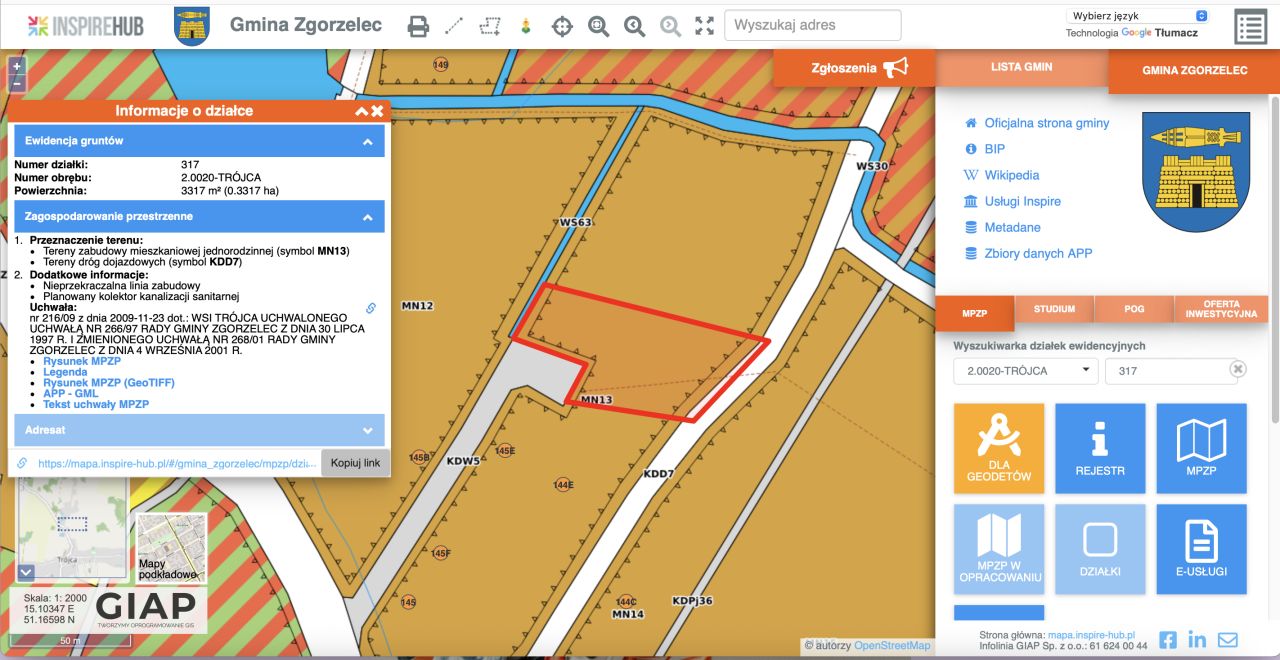Switch to the STUDIUM tab
Image resolution: width=1280 pixels, height=660 pixels.
1053,309
